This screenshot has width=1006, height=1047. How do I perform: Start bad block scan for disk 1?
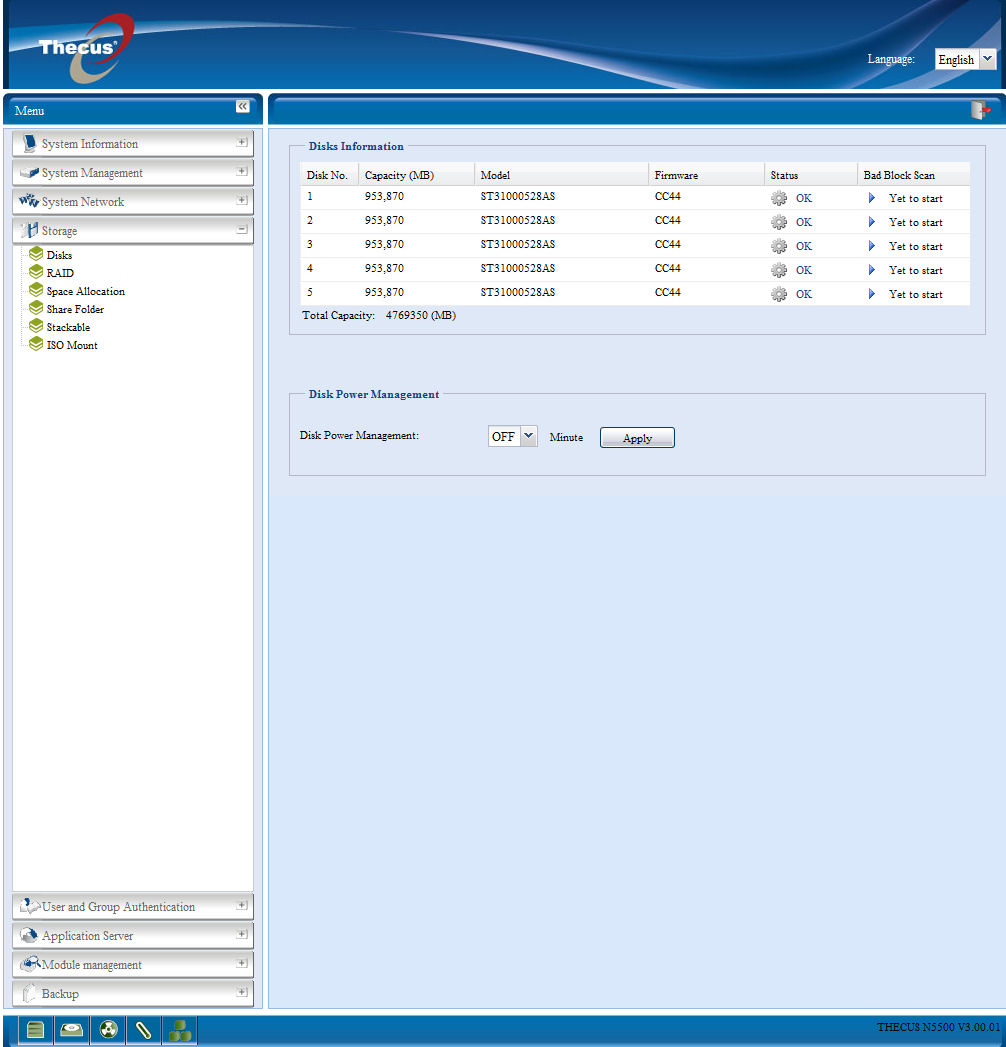[871, 198]
